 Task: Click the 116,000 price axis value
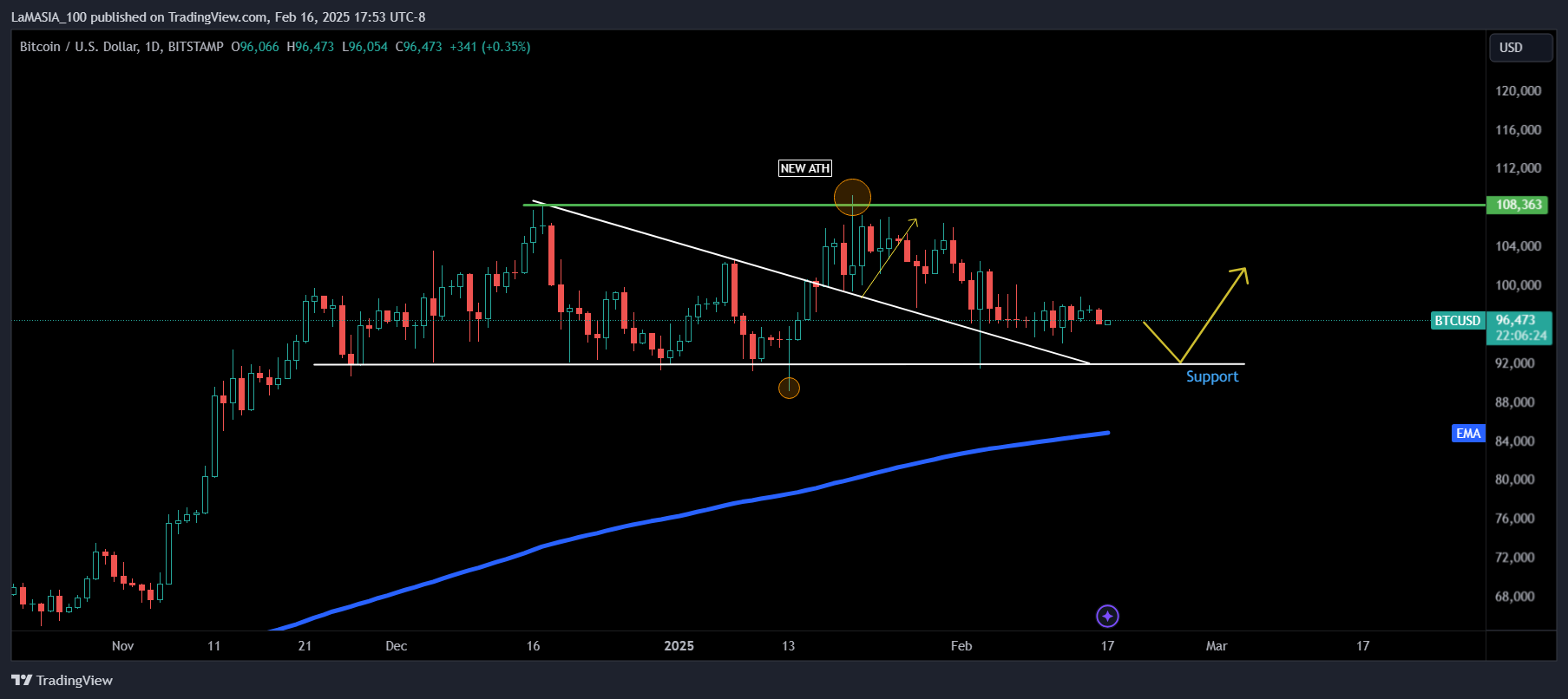click(1518, 130)
